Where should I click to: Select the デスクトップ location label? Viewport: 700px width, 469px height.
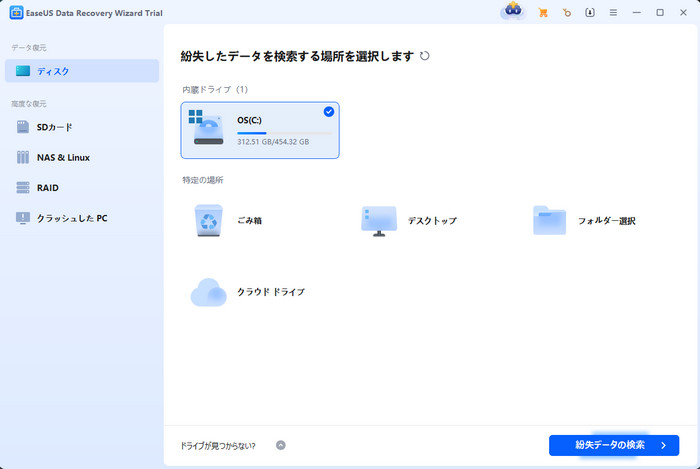point(432,220)
